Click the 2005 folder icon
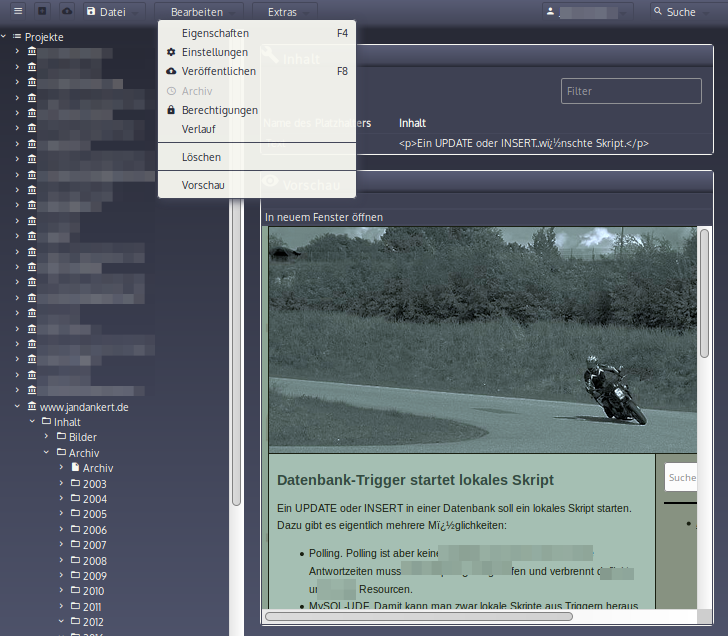 point(75,513)
